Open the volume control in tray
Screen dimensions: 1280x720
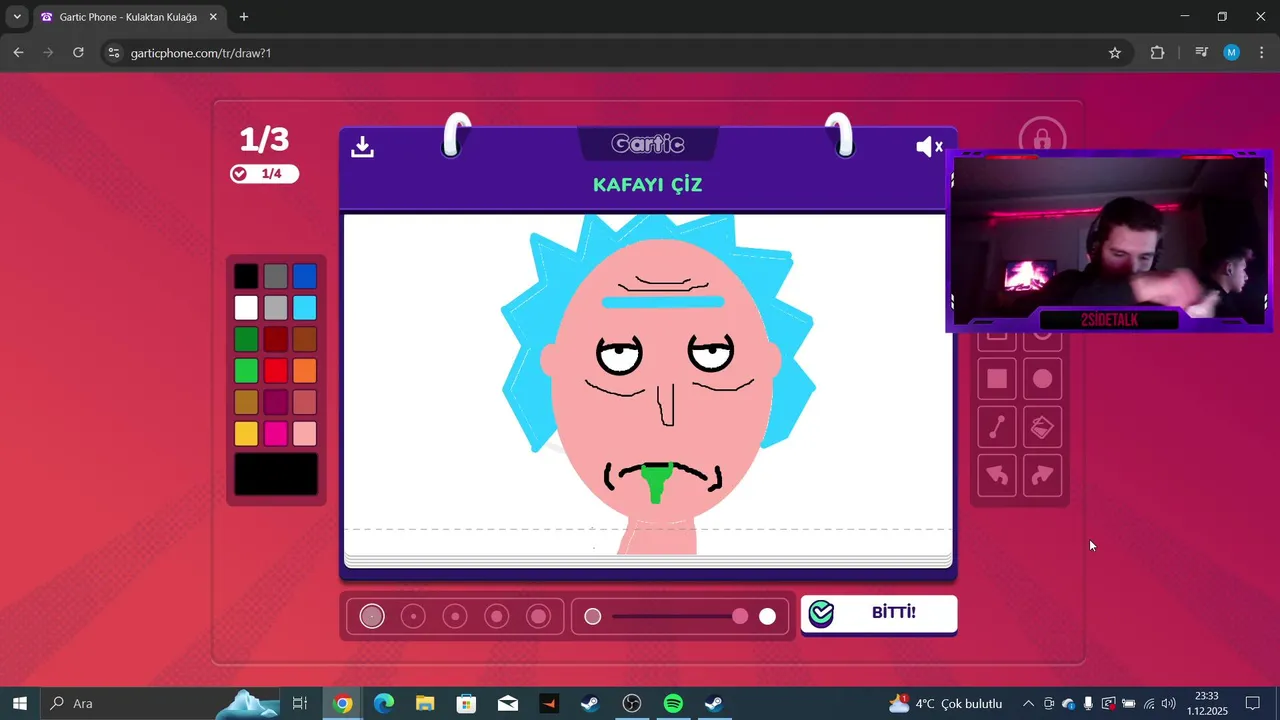tap(1168, 704)
